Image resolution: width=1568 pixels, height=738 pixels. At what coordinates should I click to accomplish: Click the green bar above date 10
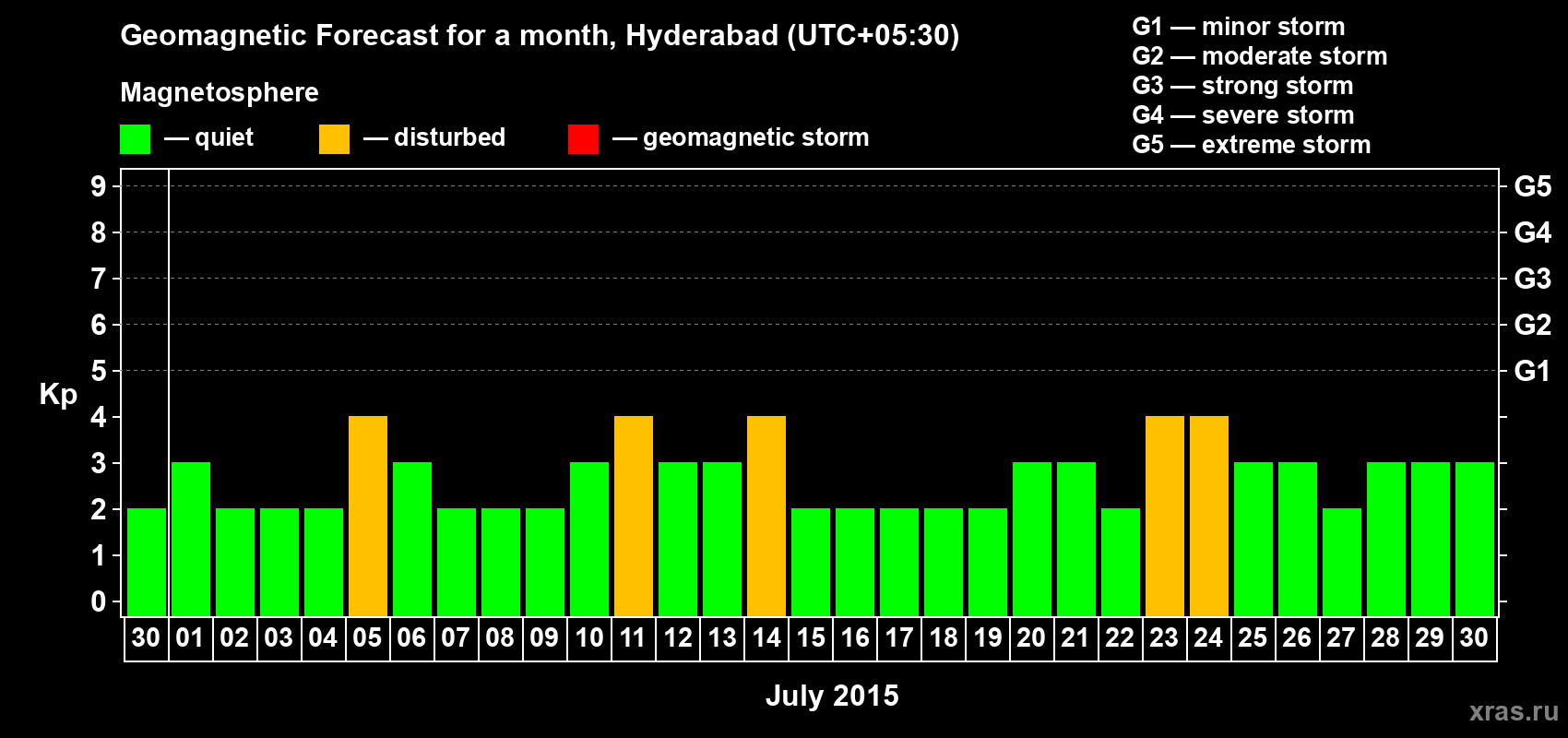pos(589,540)
